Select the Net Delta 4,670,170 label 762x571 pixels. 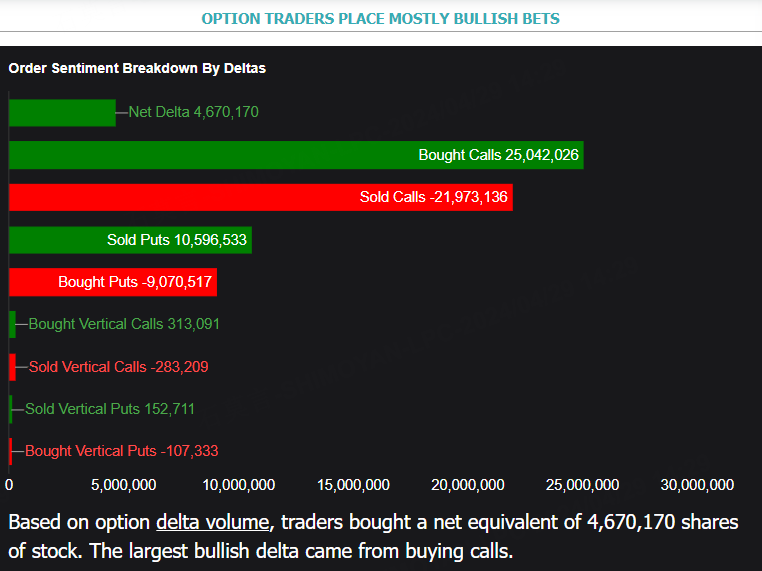tap(193, 112)
